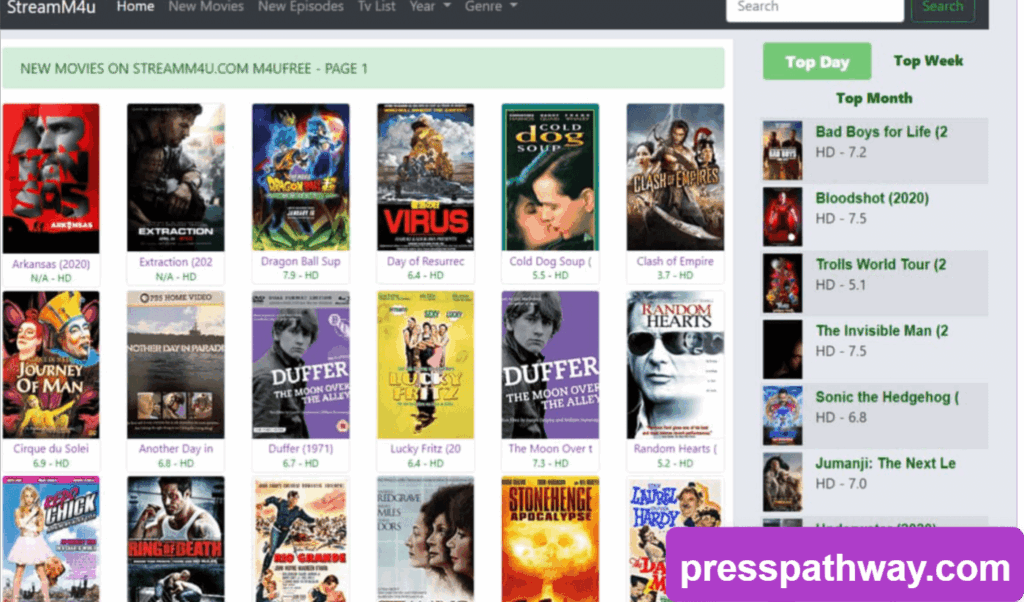The width and height of the screenshot is (1024, 602).
Task: Open the Arkansas movie poster
Action: pyautogui.click(x=51, y=178)
